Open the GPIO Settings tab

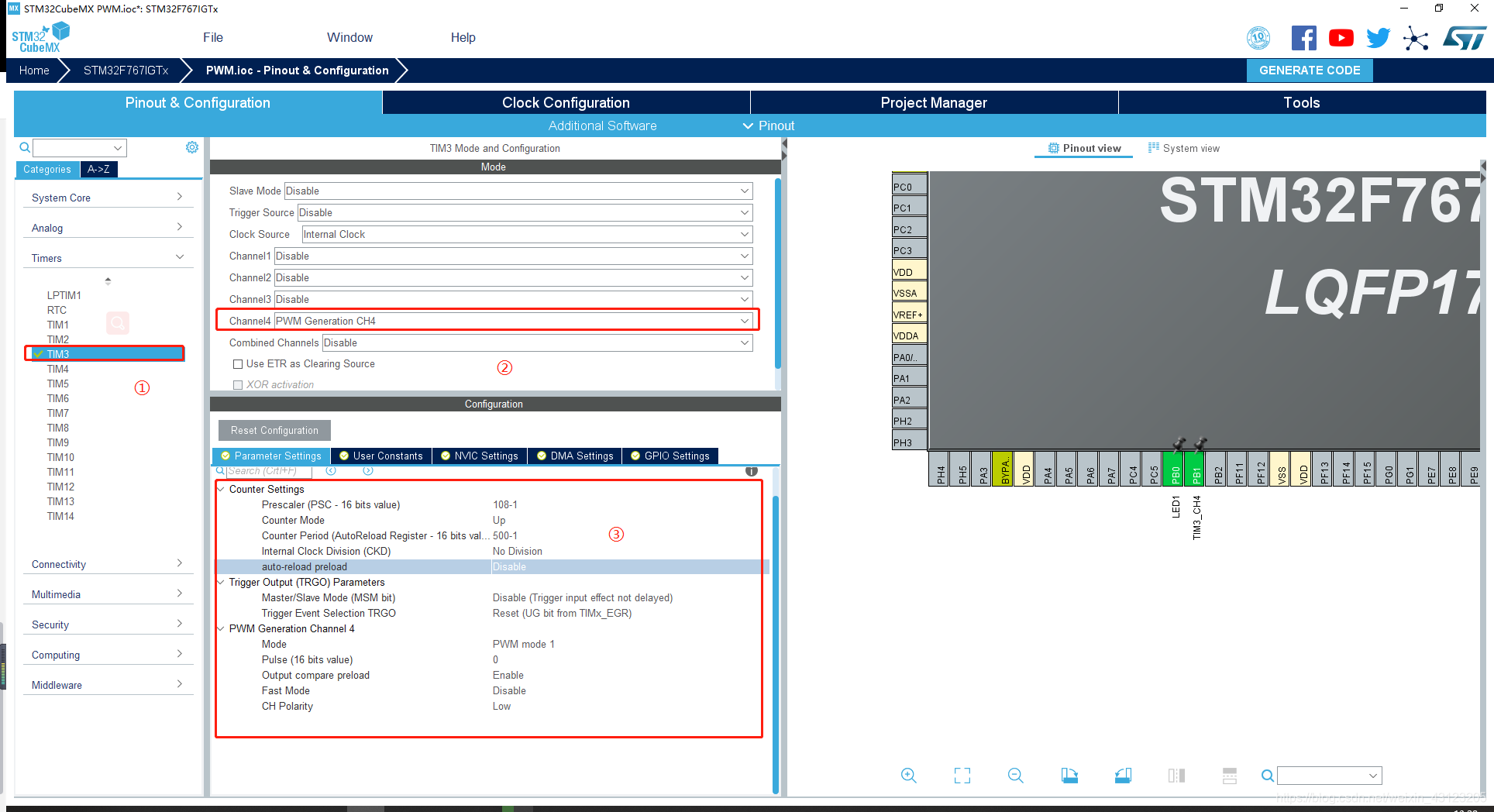670,456
